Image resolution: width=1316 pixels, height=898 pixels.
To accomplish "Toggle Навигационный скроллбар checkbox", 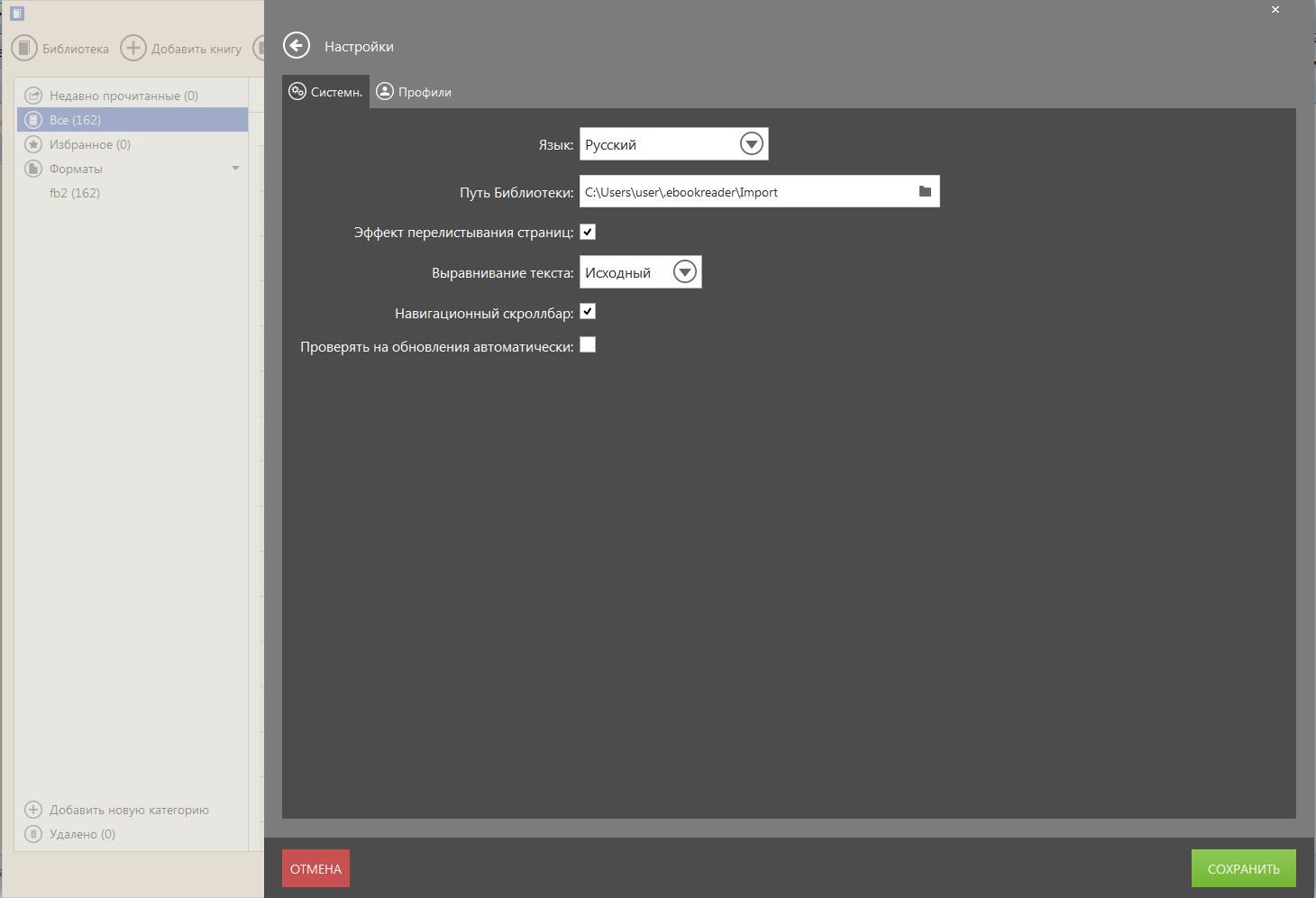I will click(x=588, y=311).
